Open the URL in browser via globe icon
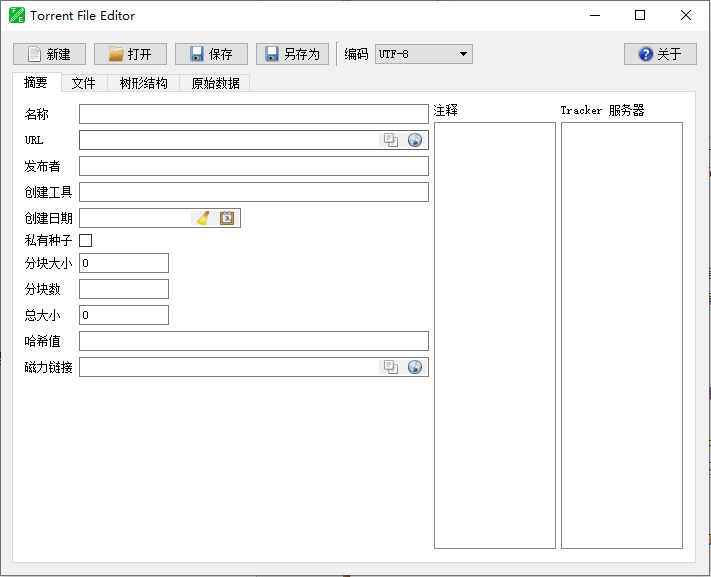The width and height of the screenshot is (711, 577). (x=415, y=140)
